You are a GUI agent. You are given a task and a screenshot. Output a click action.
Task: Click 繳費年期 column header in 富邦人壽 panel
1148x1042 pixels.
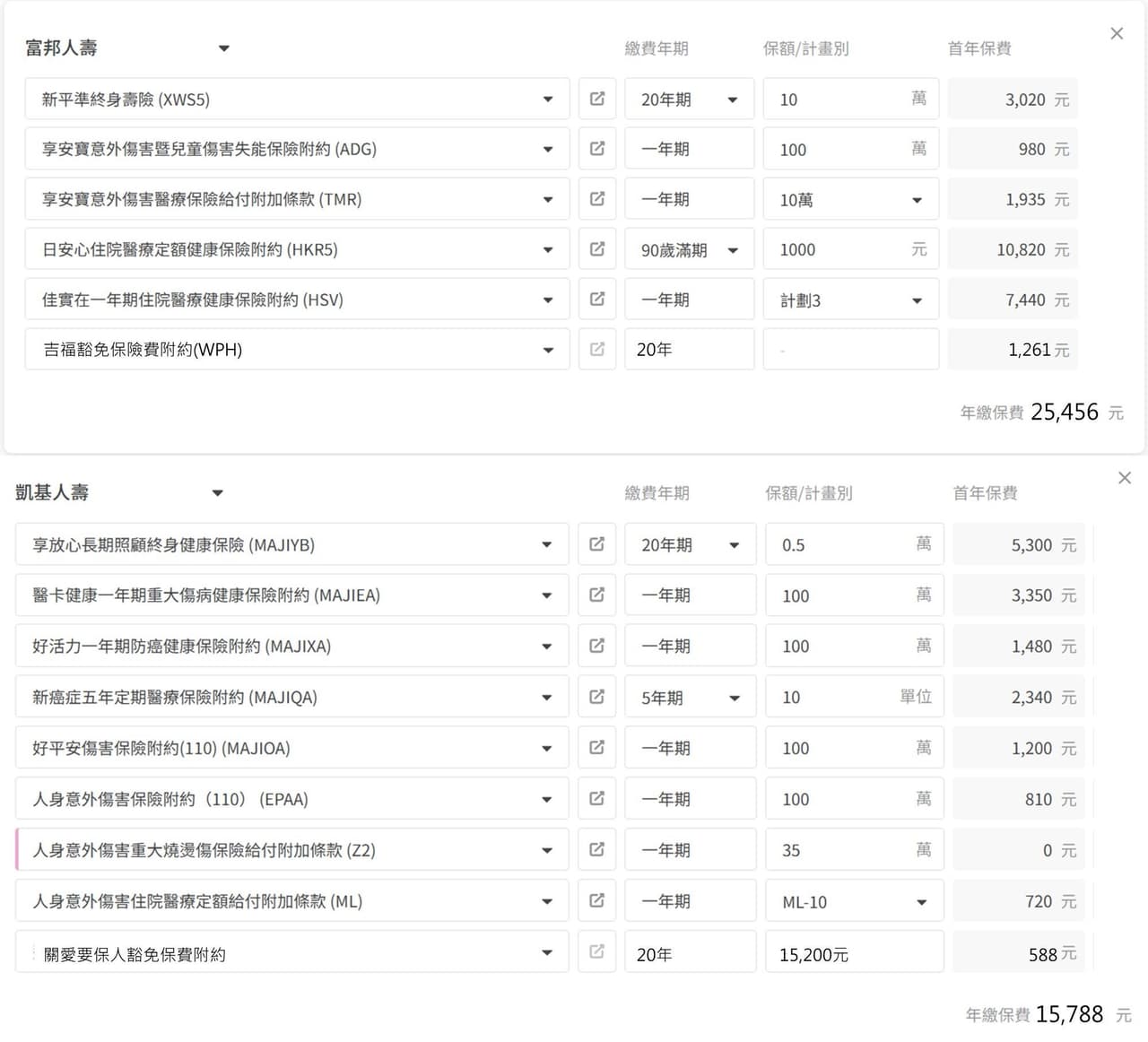click(657, 48)
